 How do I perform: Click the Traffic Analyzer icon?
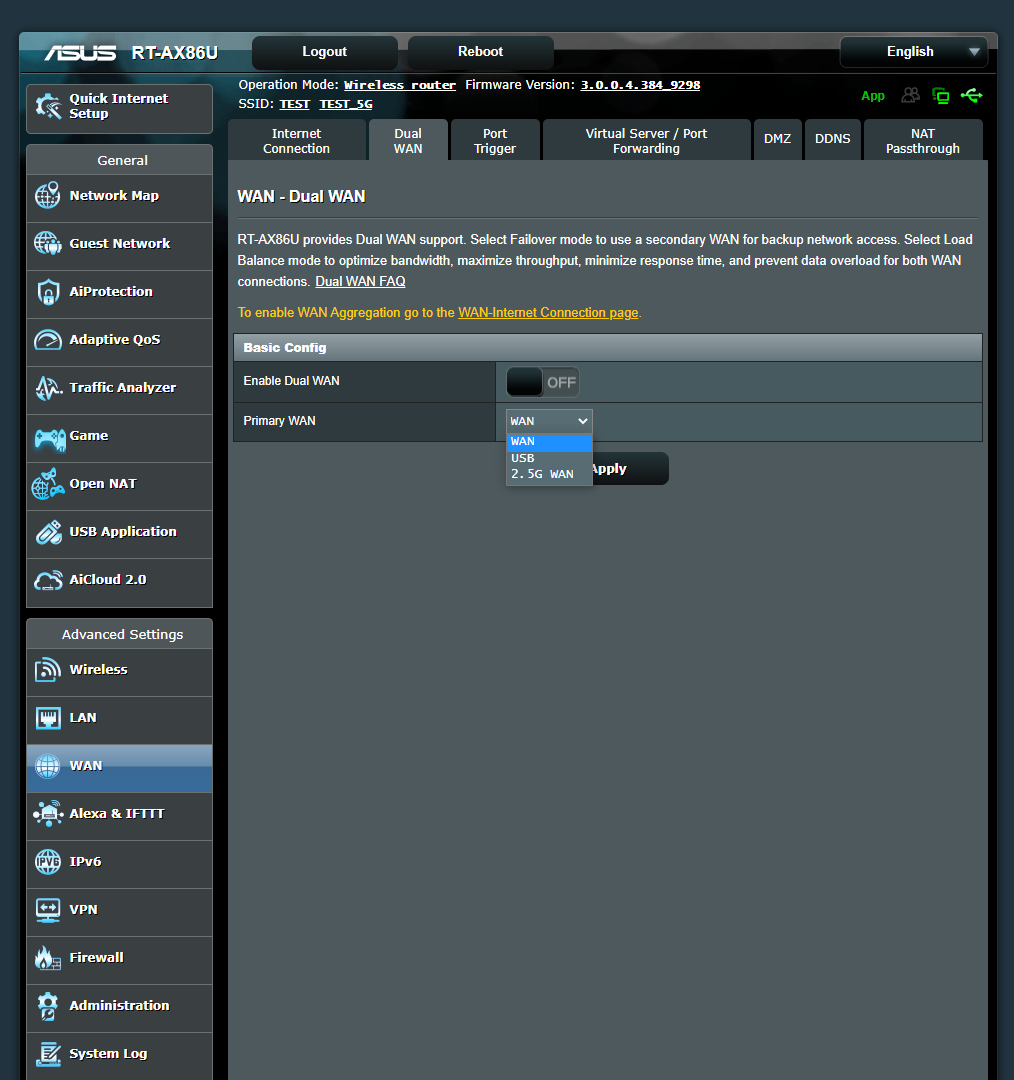[x=48, y=388]
